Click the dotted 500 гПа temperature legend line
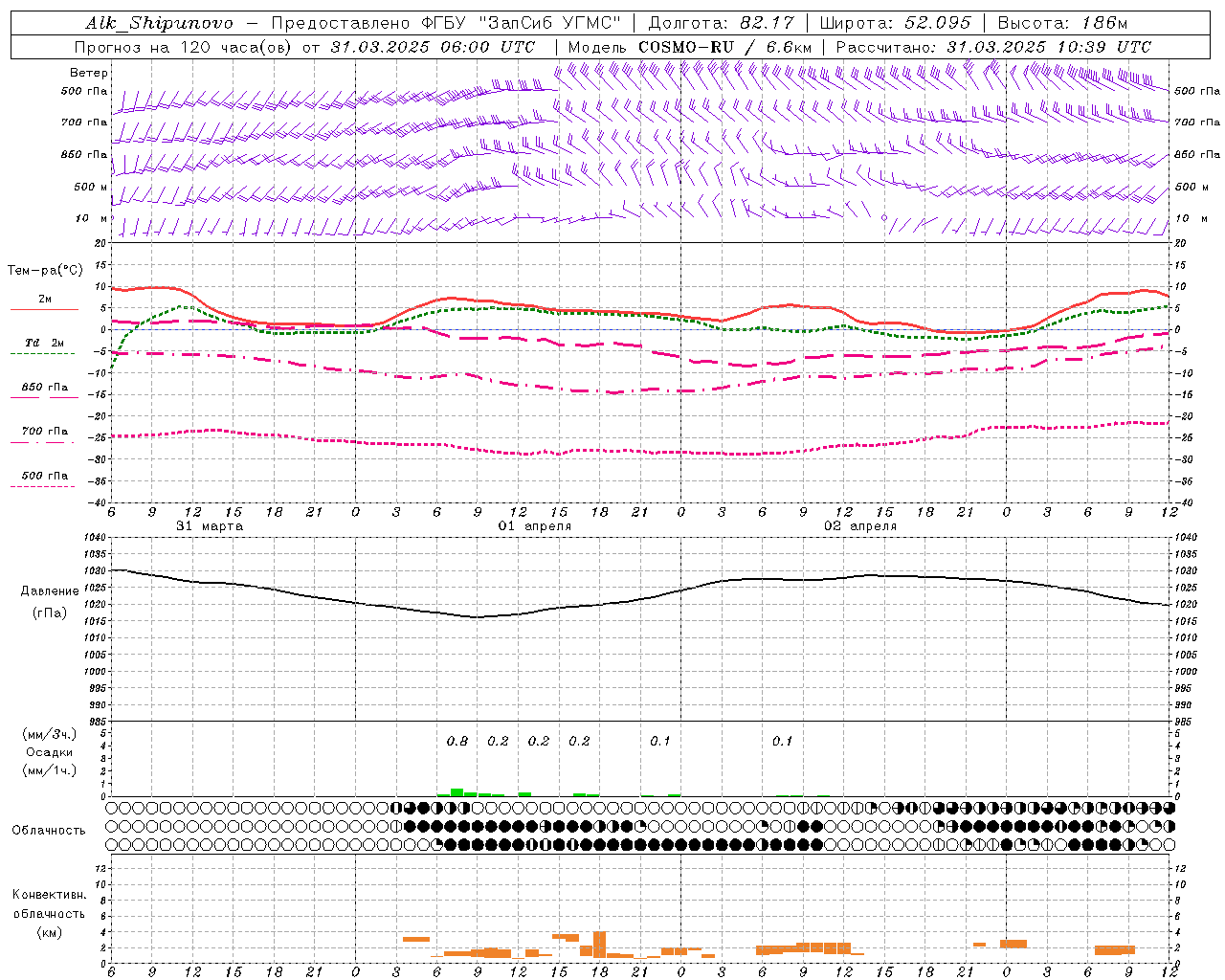Screen dimensions: 1225x980 [42, 486]
